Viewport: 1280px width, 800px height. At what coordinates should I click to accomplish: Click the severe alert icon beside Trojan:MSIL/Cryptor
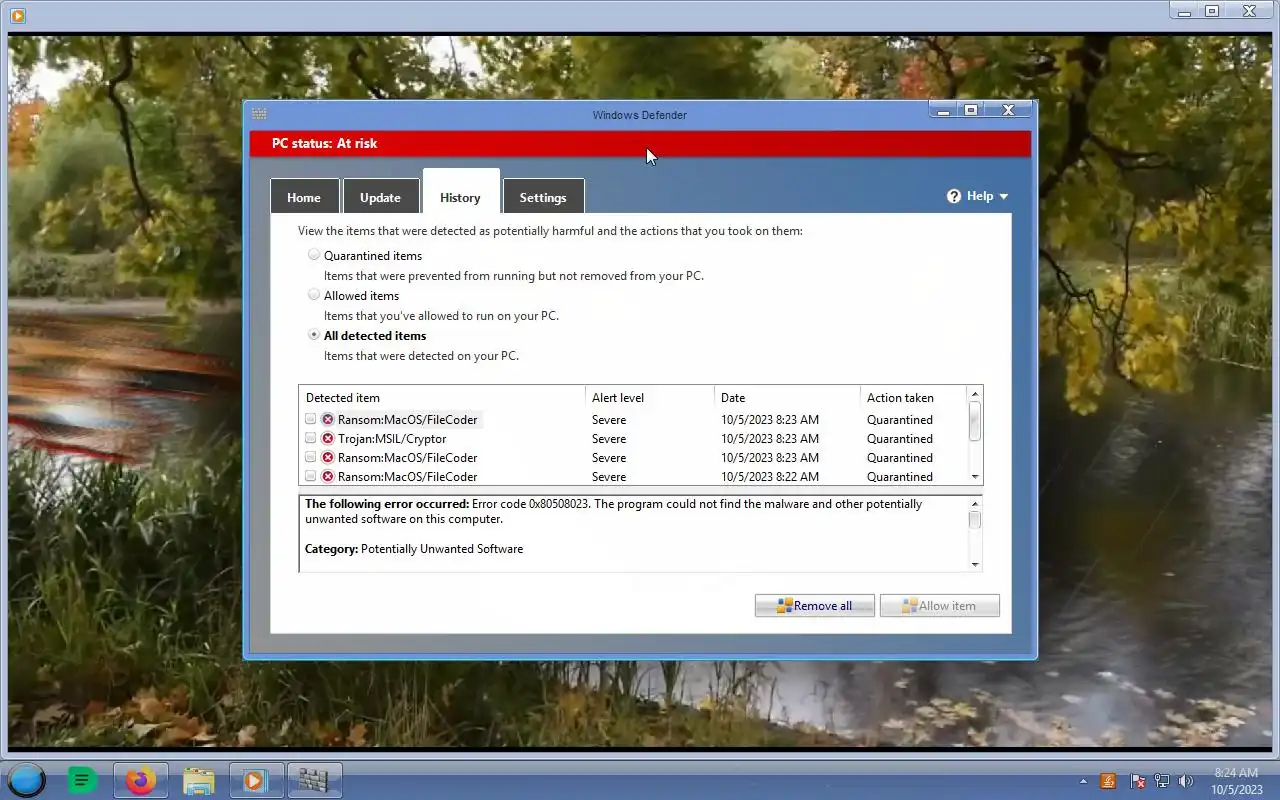click(x=327, y=439)
